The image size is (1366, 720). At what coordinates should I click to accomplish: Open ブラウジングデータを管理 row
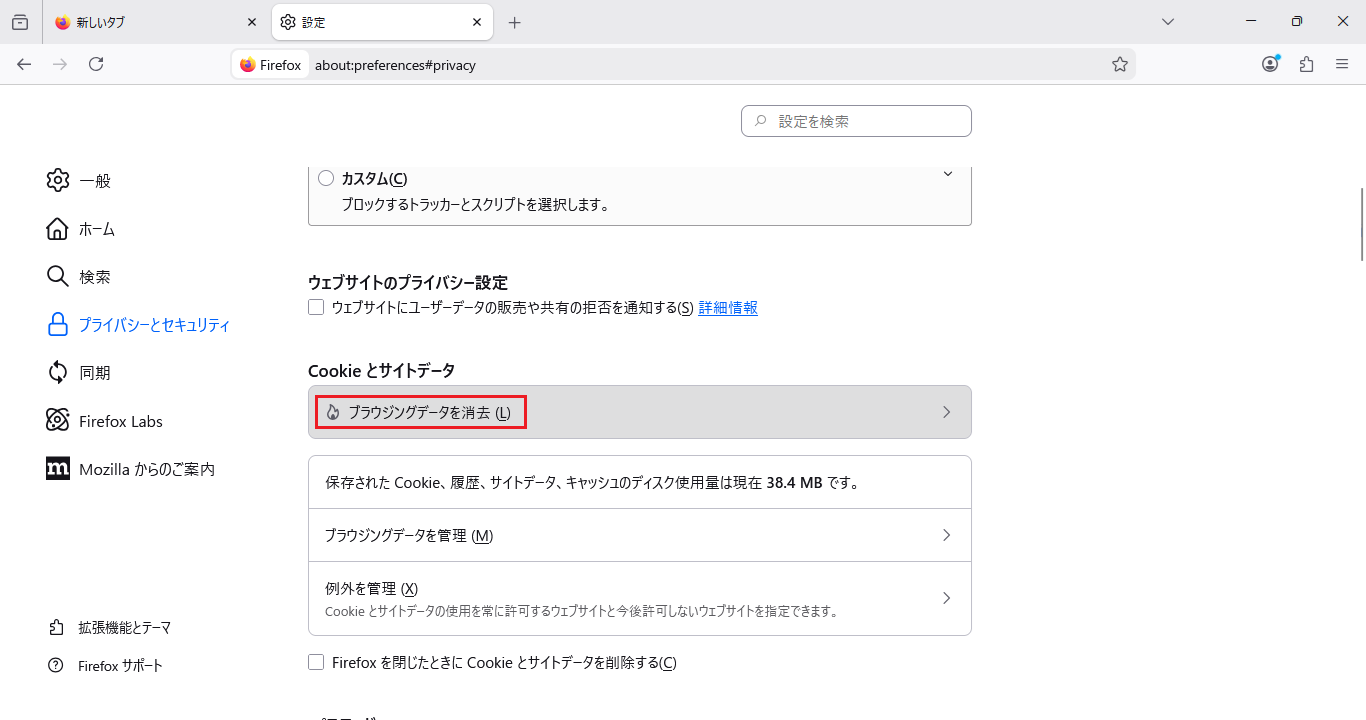tap(639, 535)
